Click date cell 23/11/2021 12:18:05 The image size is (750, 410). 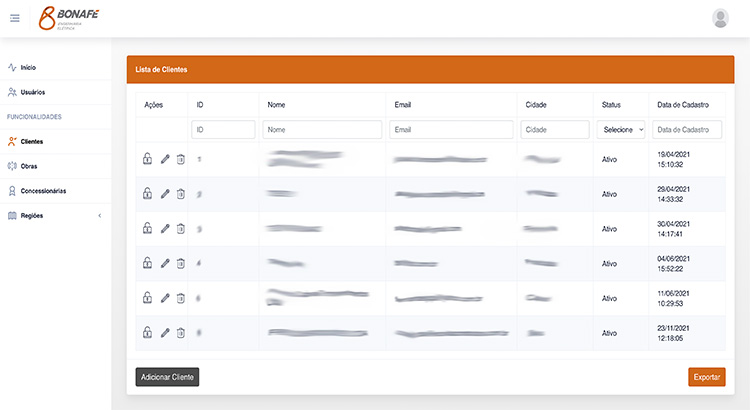point(673,333)
